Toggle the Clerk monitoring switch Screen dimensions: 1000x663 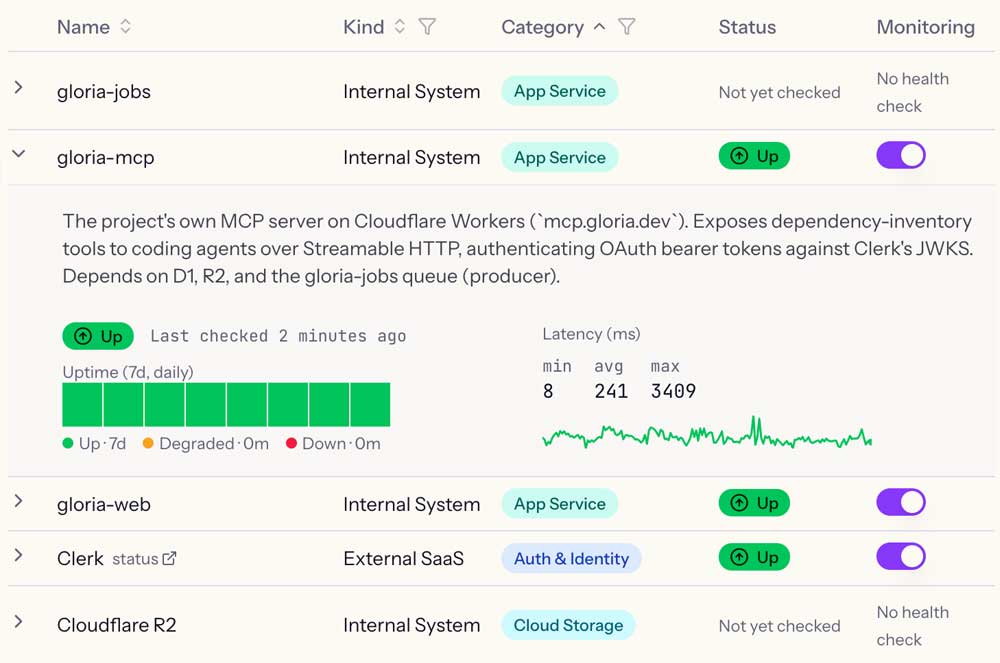901,557
